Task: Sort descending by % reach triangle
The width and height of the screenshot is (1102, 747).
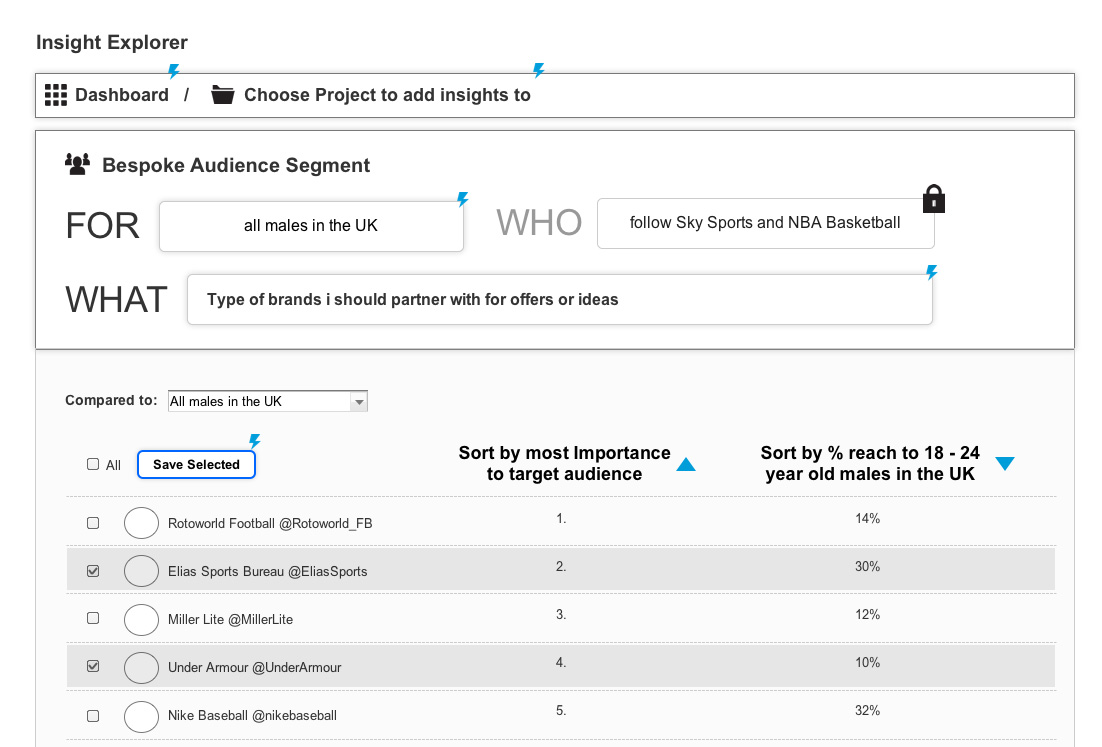Action: click(x=1005, y=463)
